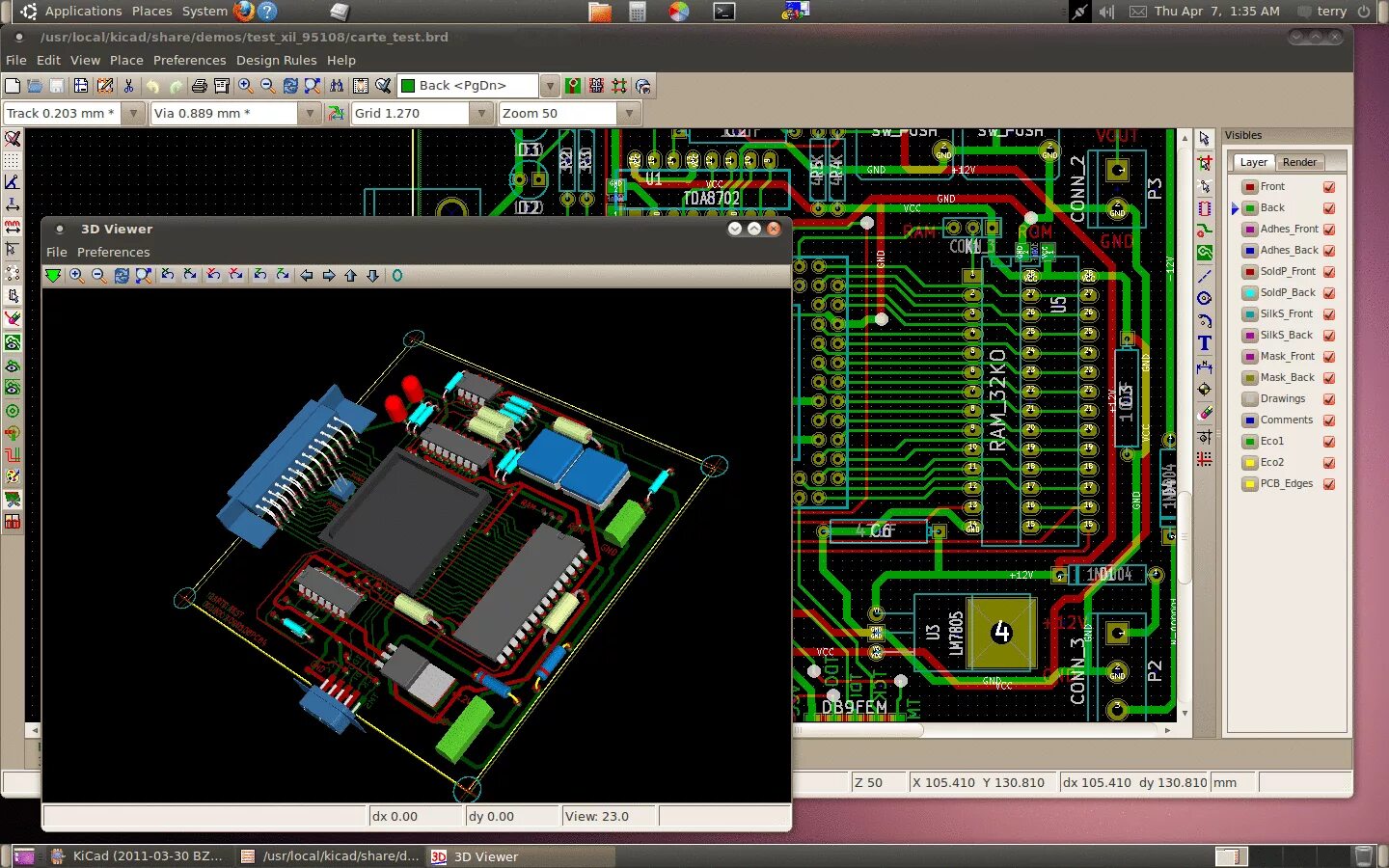Click the Print board icon
Screen dimensions: 1389x868
(x=199, y=86)
